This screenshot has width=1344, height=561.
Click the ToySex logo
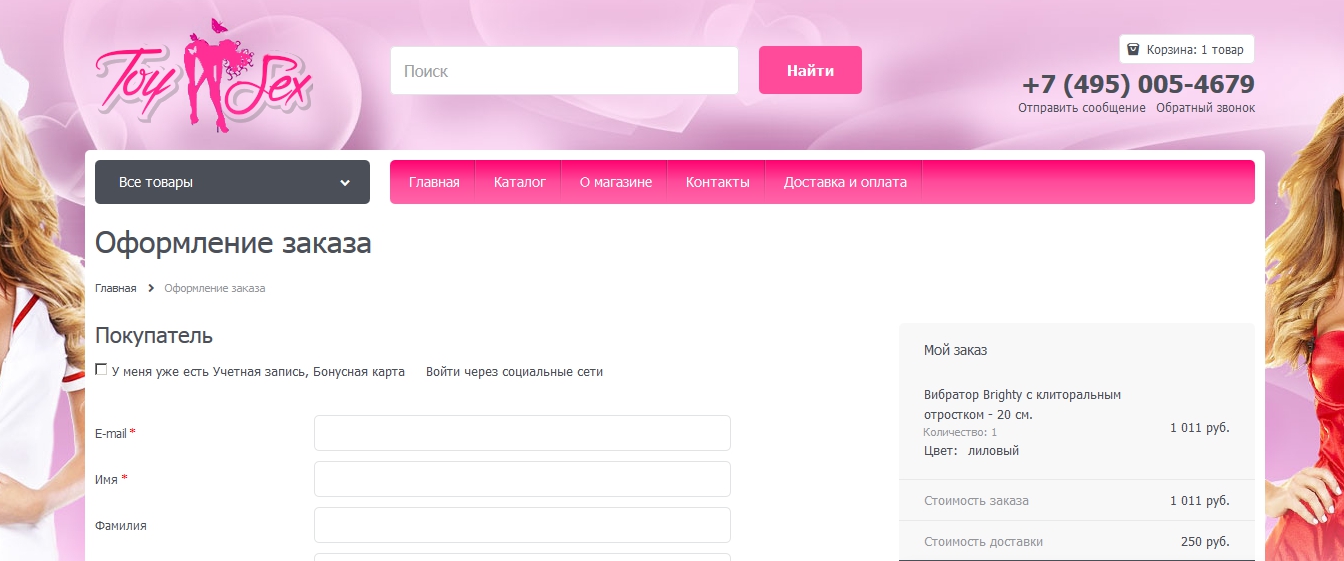coord(203,76)
